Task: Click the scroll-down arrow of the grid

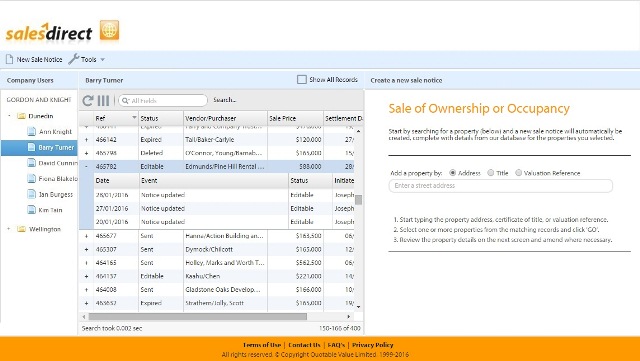Action: 358,307
